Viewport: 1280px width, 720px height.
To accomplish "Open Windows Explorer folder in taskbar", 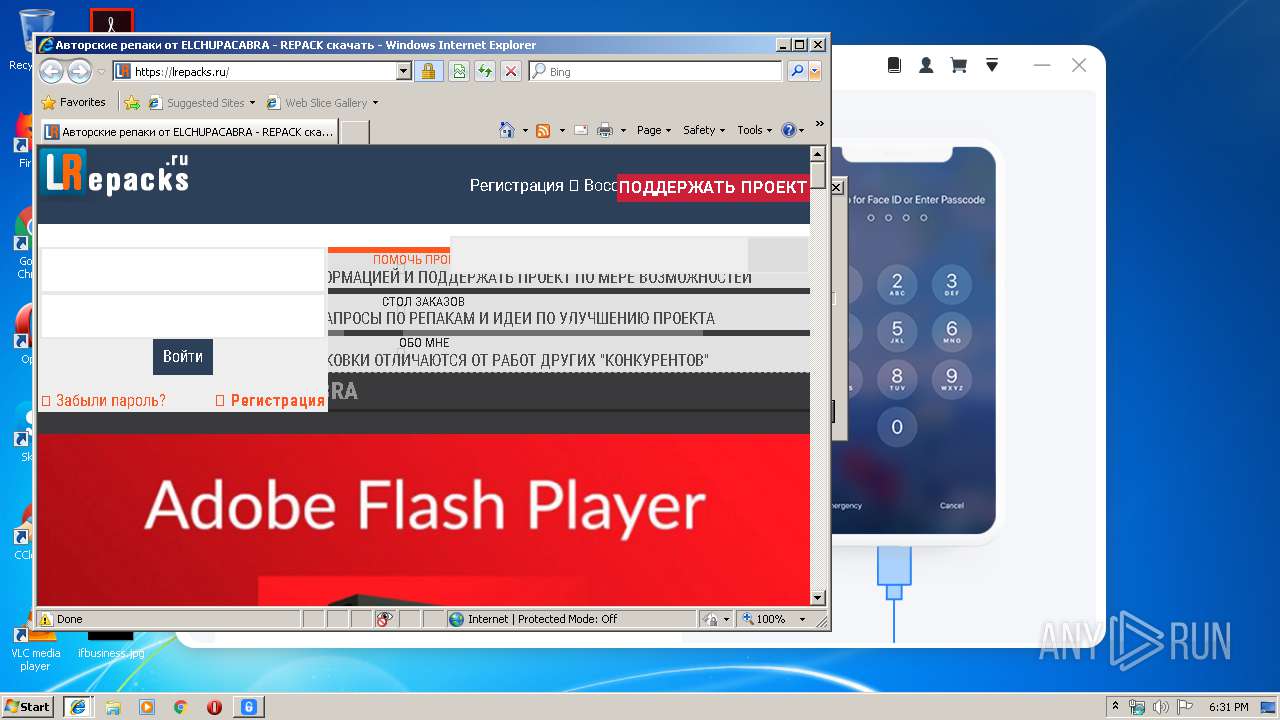I will point(113,707).
